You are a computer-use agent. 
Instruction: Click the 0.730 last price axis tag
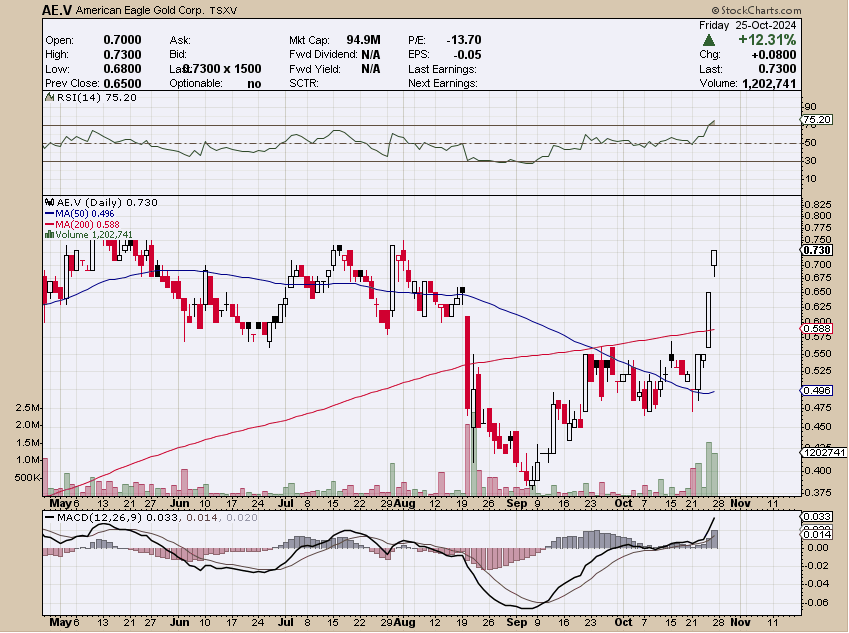pyautogui.click(x=817, y=250)
